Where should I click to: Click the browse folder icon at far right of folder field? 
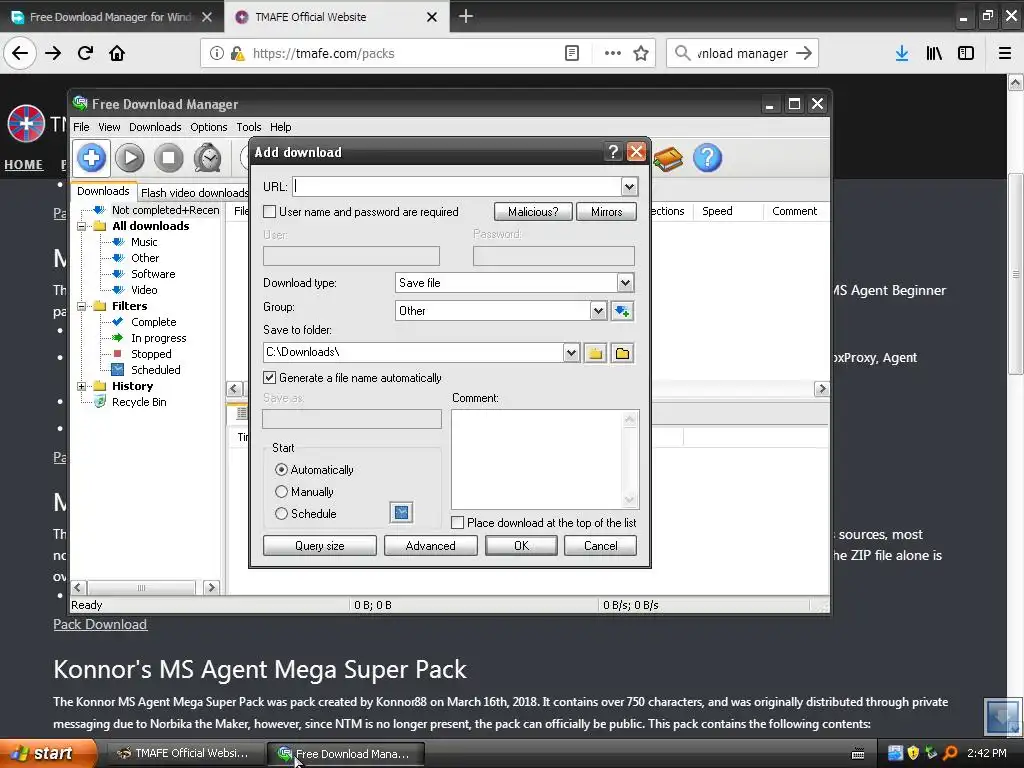pyautogui.click(x=622, y=353)
